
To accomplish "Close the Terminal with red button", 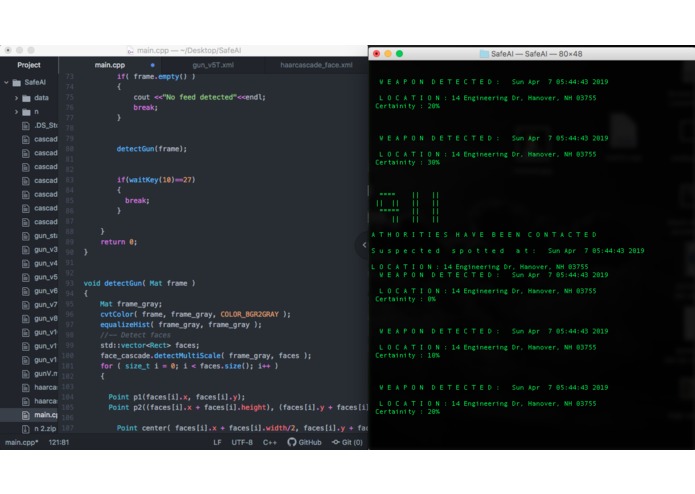I will [376, 54].
